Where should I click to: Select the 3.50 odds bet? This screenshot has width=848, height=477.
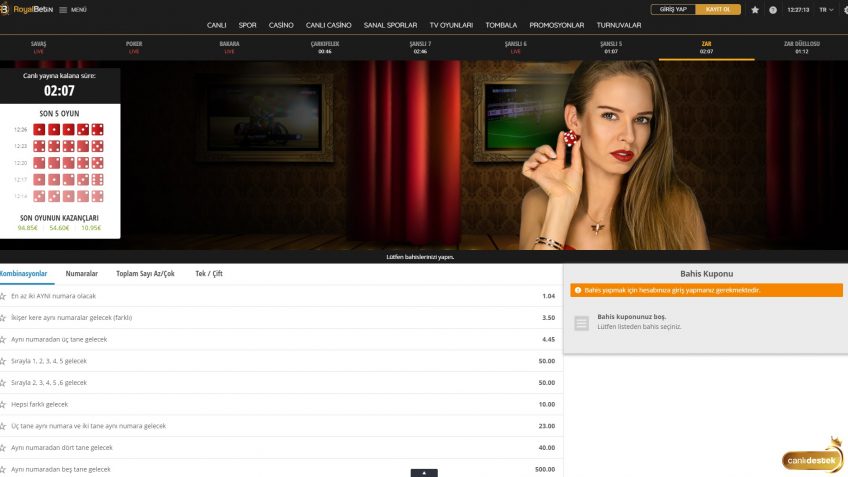(548, 317)
